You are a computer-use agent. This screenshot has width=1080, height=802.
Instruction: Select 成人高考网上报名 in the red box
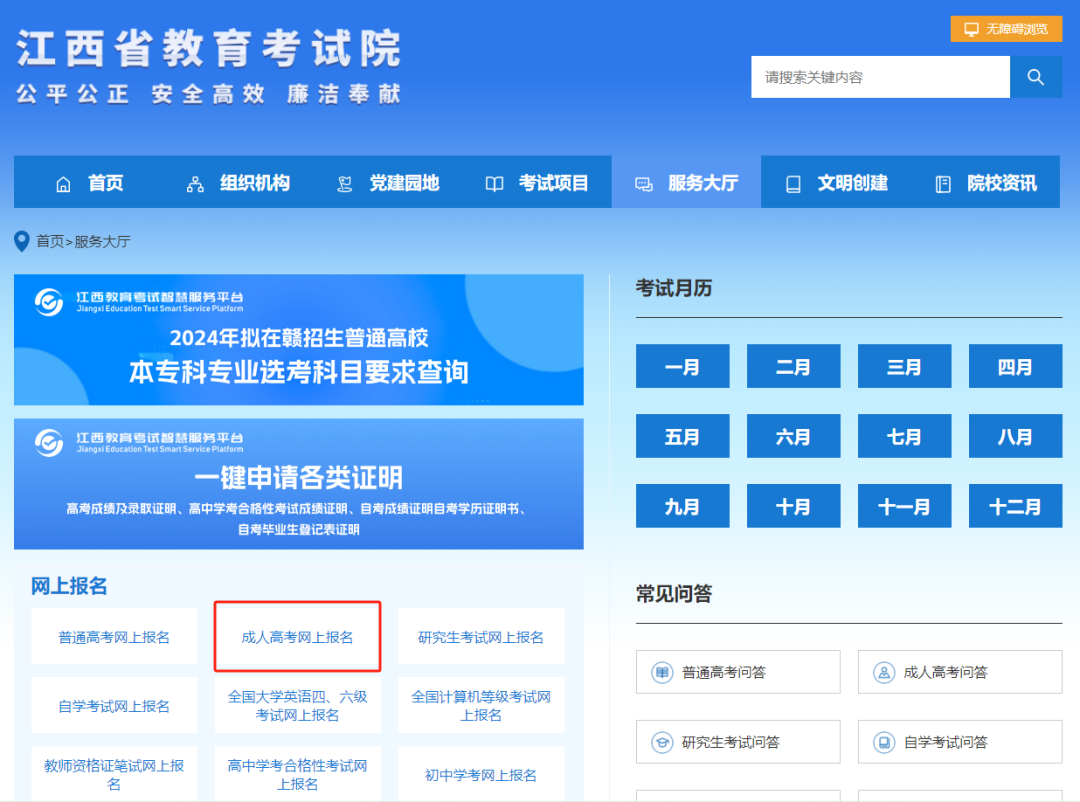coord(297,636)
